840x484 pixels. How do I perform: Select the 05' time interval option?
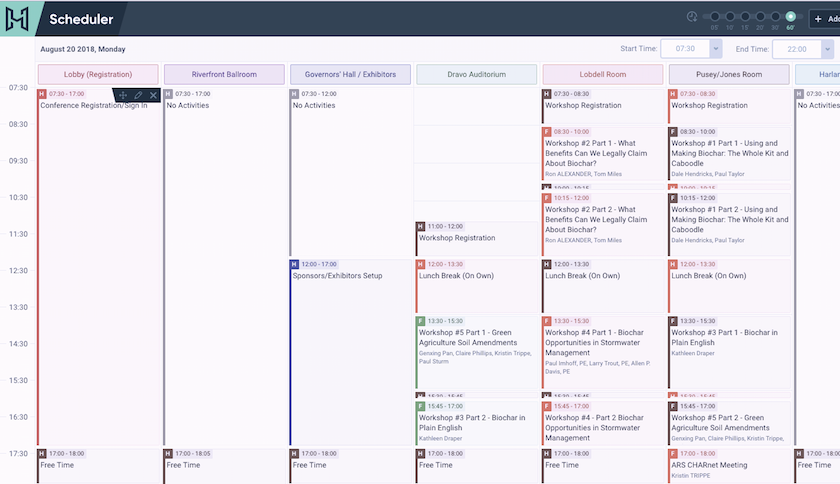tap(715, 17)
